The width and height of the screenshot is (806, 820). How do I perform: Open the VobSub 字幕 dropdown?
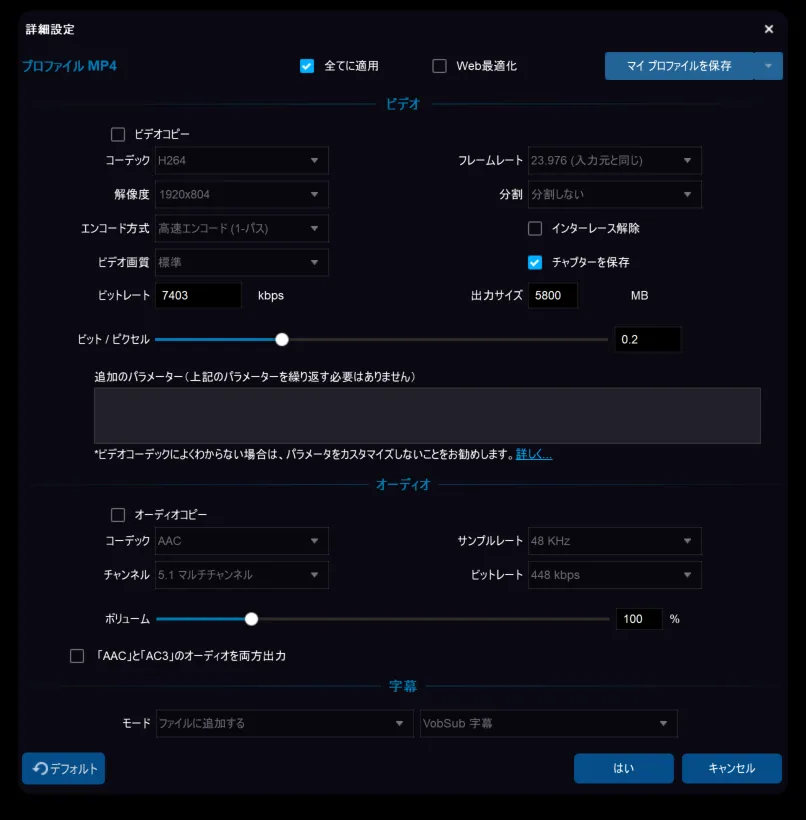pyautogui.click(x=549, y=724)
